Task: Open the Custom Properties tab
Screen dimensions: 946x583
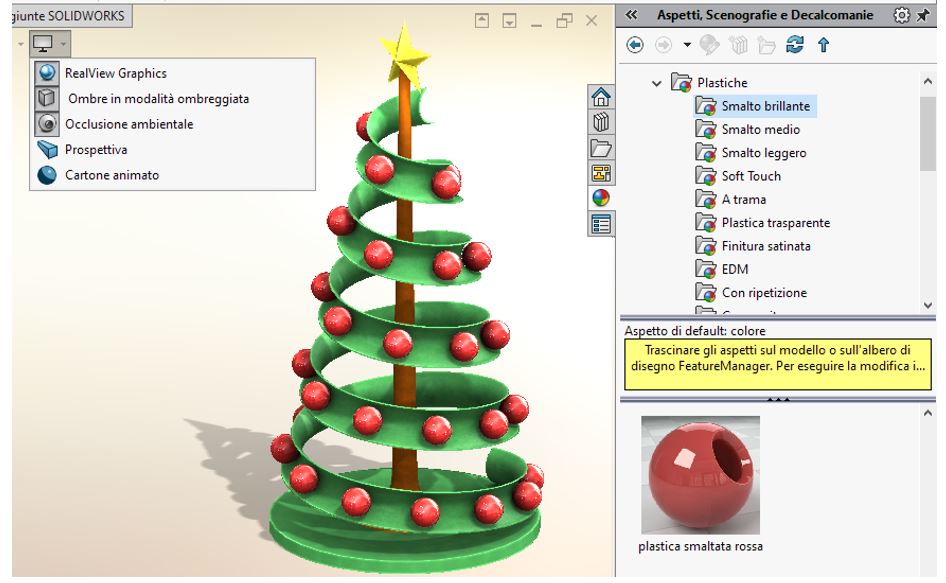Action: click(601, 225)
